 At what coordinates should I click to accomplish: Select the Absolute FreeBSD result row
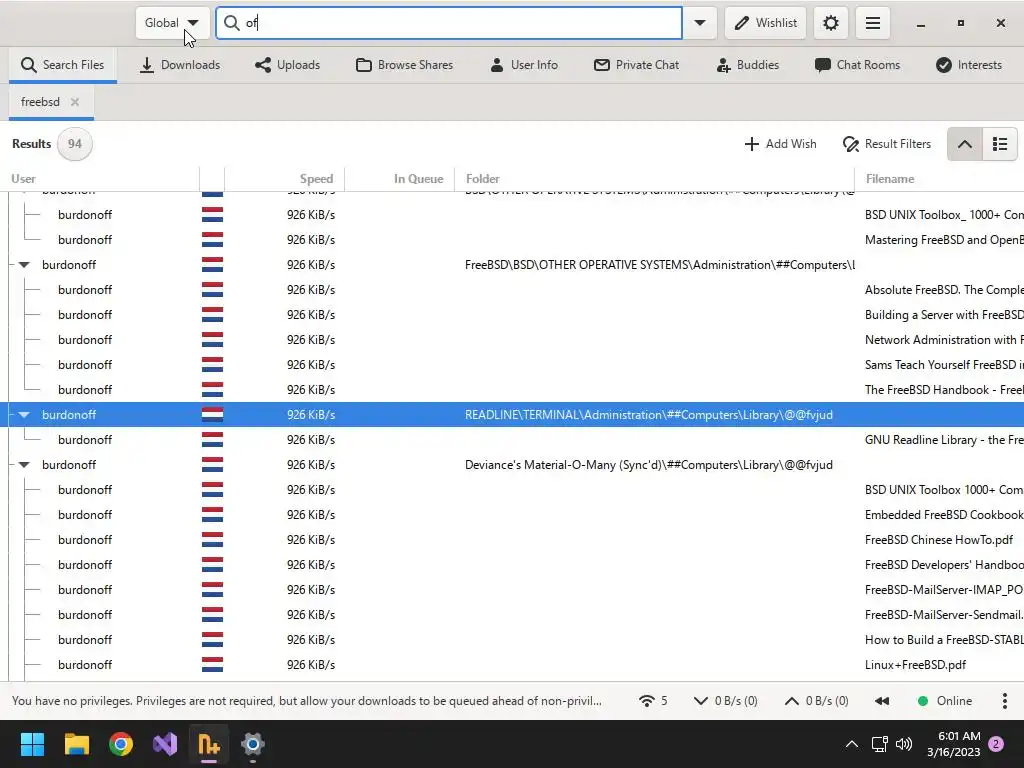coord(512,290)
